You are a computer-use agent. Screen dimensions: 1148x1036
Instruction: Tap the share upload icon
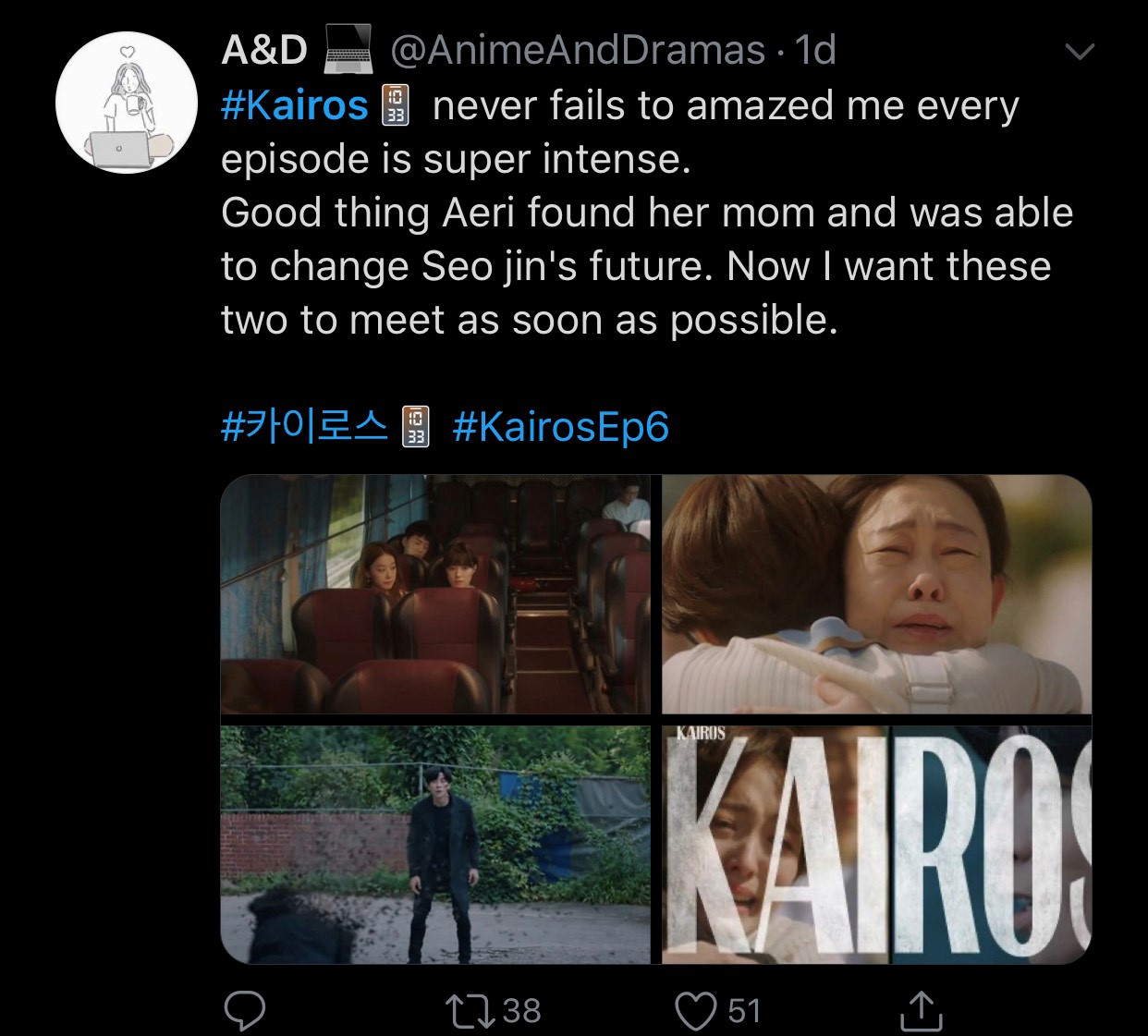click(921, 1010)
